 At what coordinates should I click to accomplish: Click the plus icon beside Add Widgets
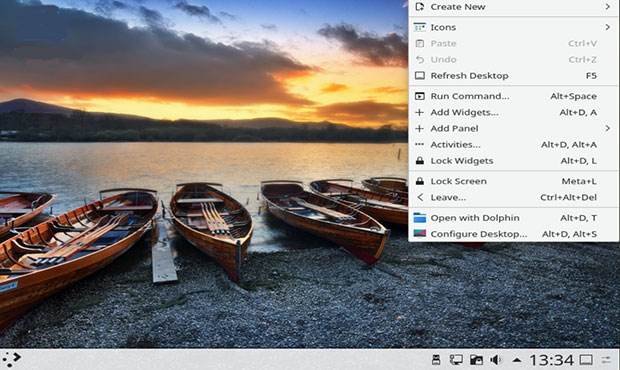click(x=420, y=112)
